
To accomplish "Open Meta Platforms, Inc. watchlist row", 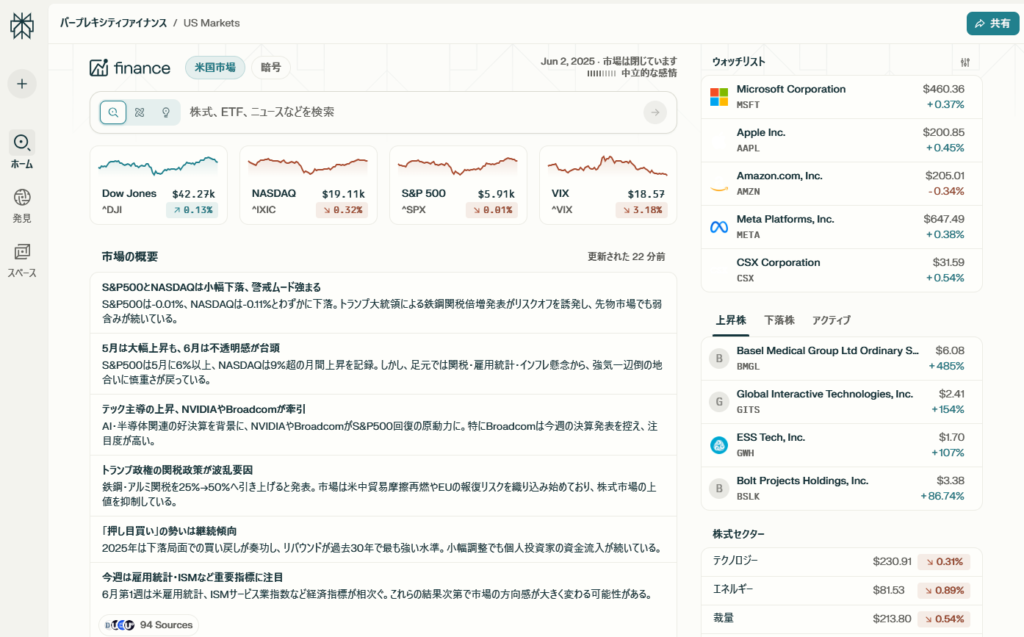I will (841, 227).
